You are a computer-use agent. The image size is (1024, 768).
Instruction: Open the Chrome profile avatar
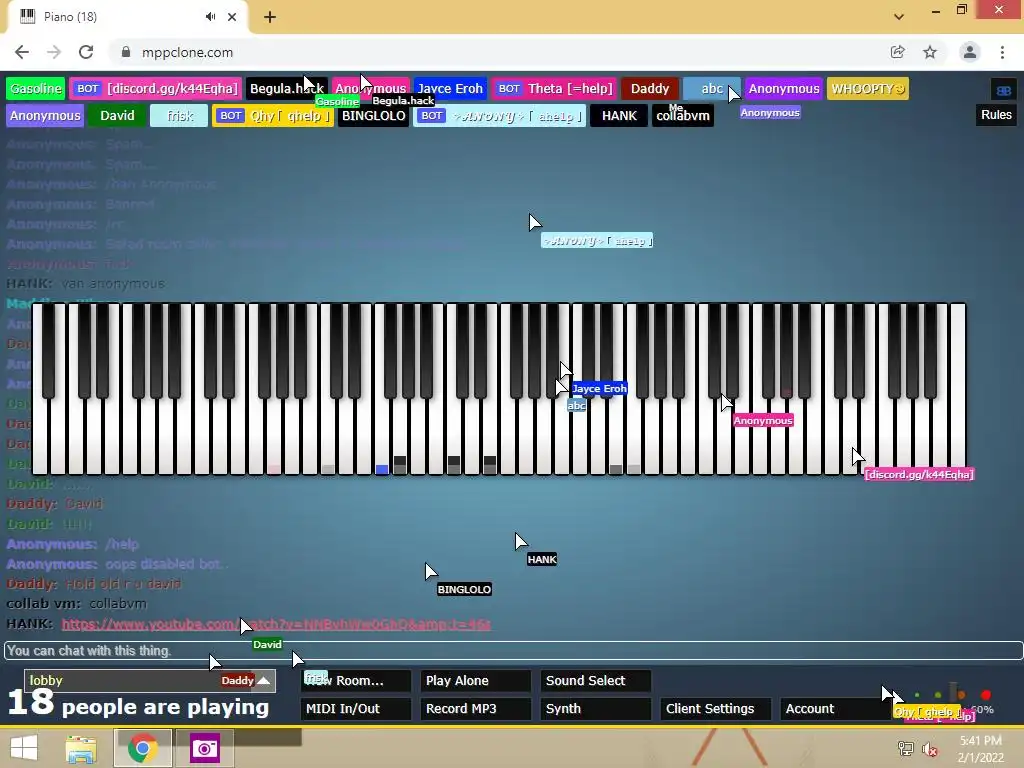point(970,52)
